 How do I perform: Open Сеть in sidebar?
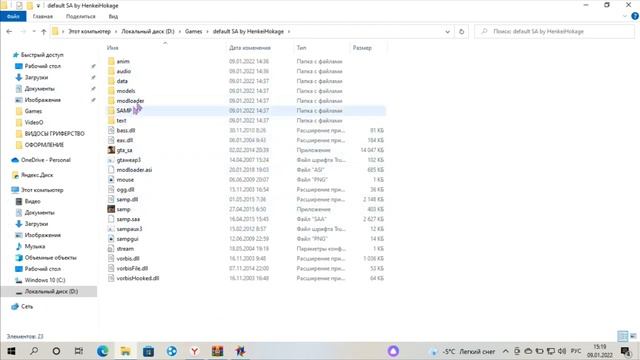(27, 307)
